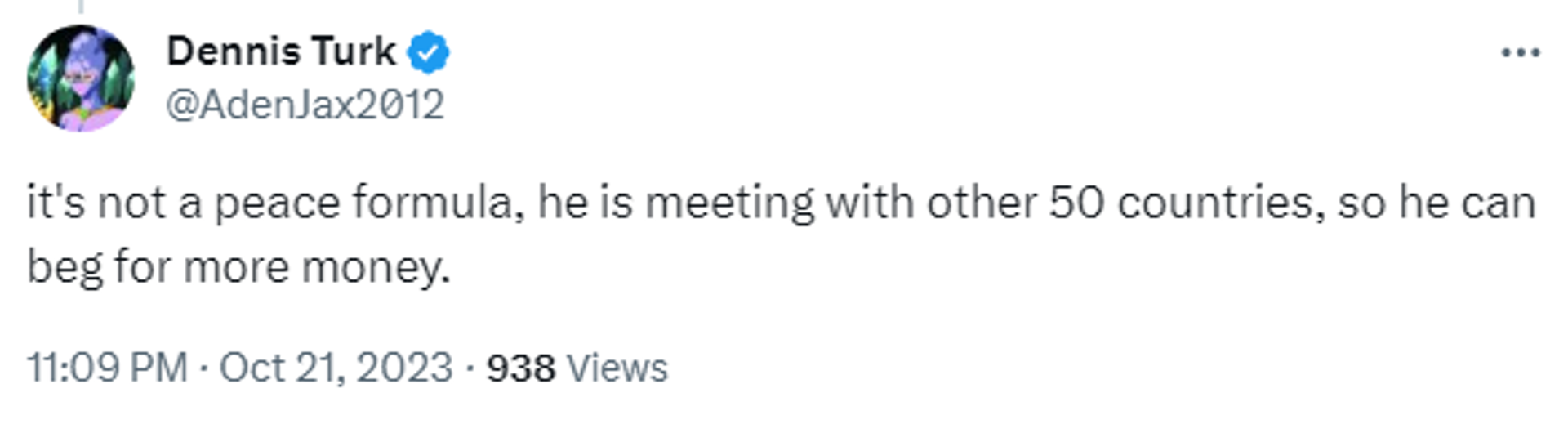Open Dennis Turk's profile avatar
This screenshot has height=424, width=1568.
(81, 78)
